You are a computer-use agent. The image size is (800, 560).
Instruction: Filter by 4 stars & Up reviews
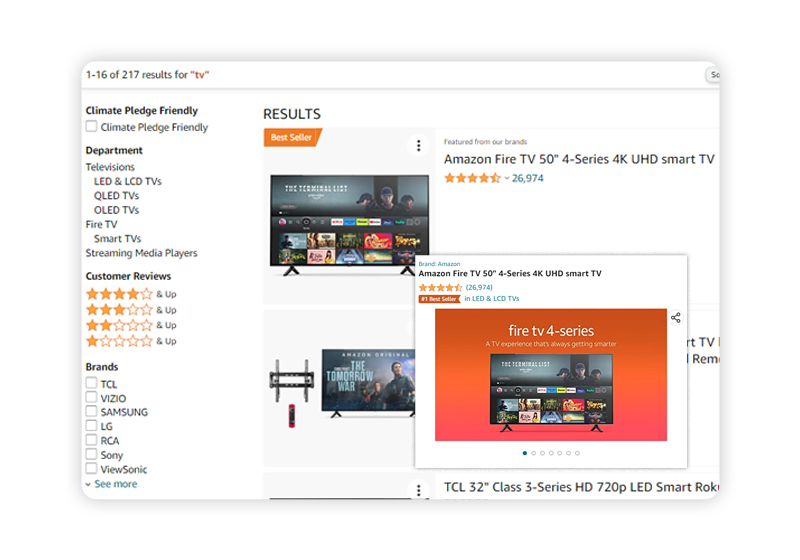131,294
